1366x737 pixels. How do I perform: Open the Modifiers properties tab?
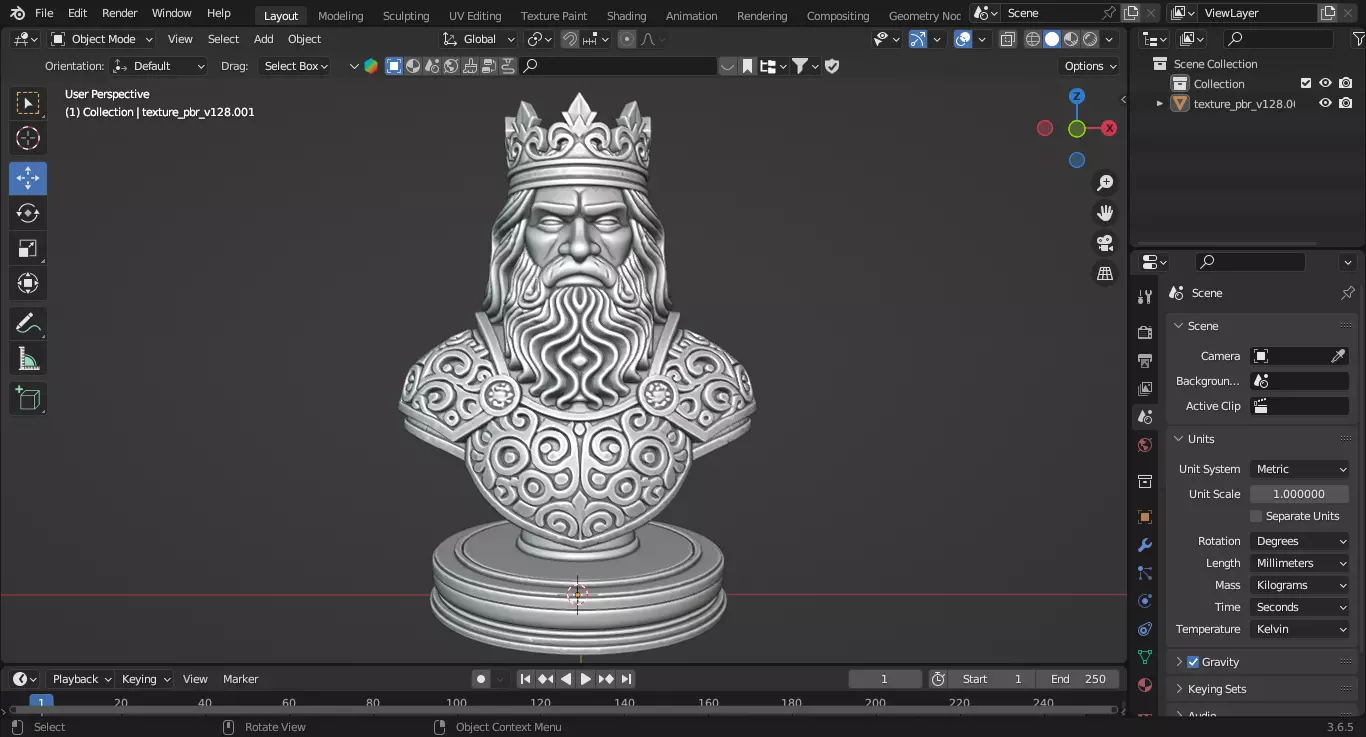(x=1145, y=545)
